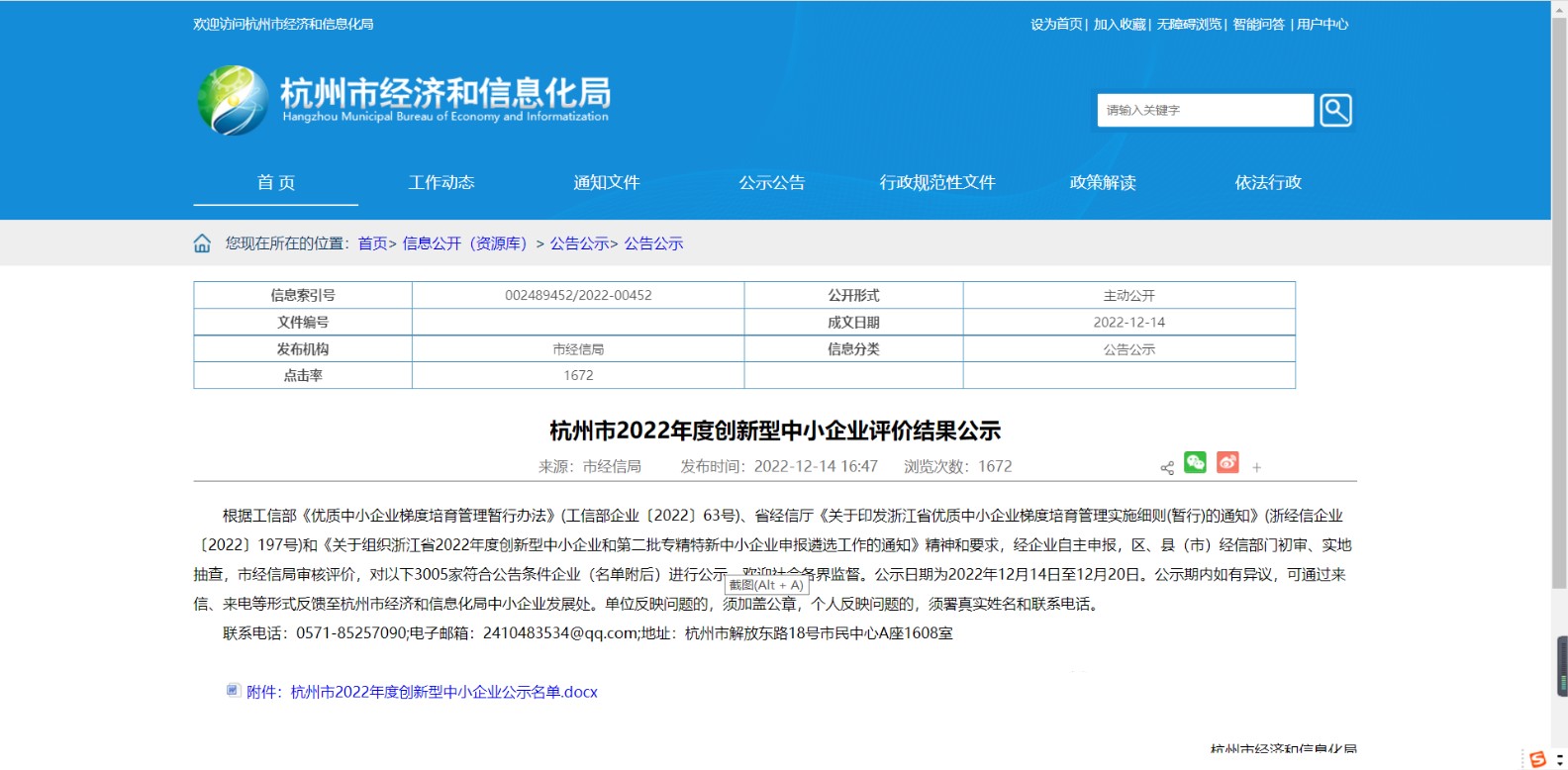Click the 文件编号 label cell
1568x770 pixels.
point(303,322)
